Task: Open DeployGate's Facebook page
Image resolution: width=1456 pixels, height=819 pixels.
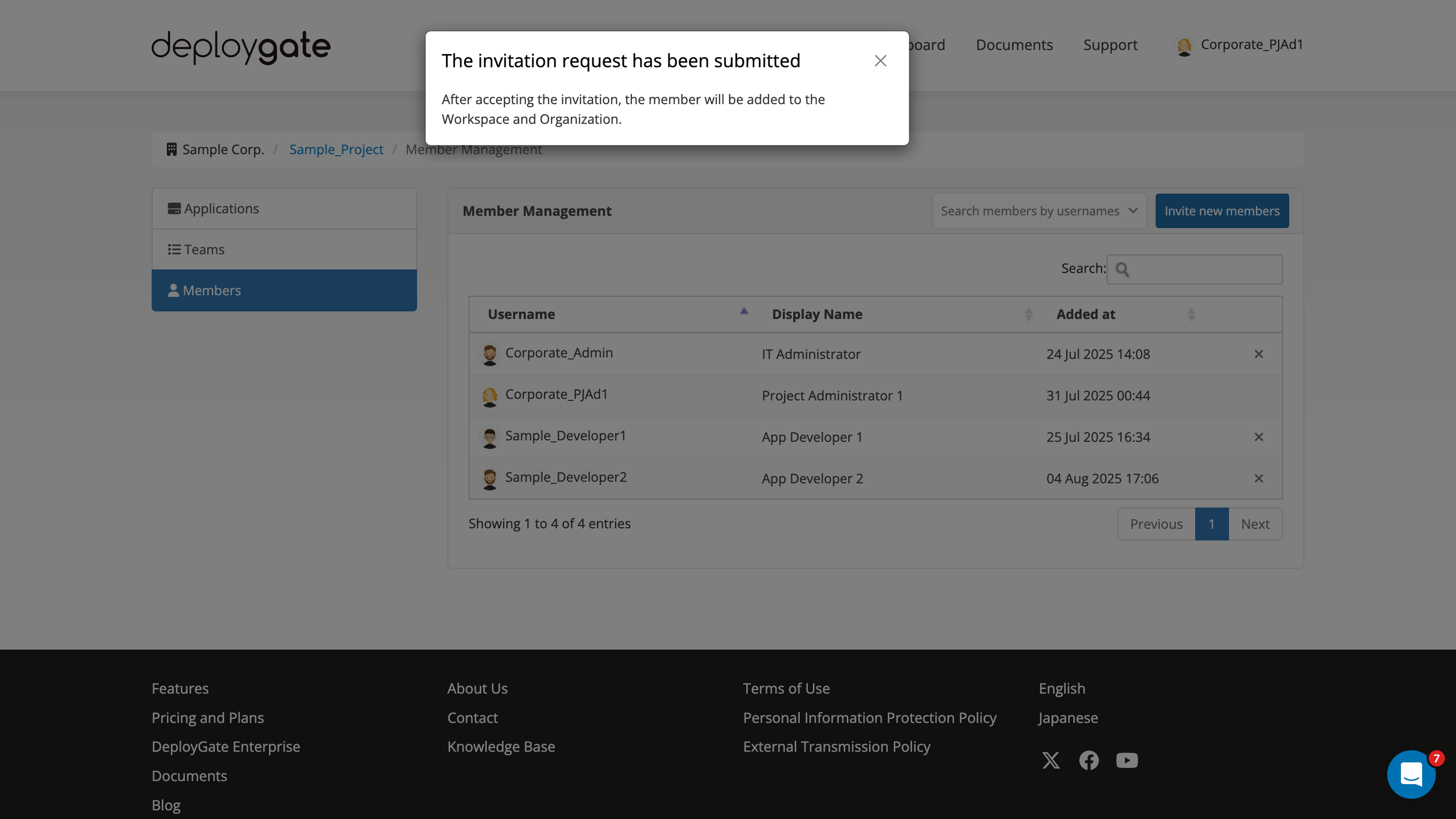Action: (x=1089, y=760)
